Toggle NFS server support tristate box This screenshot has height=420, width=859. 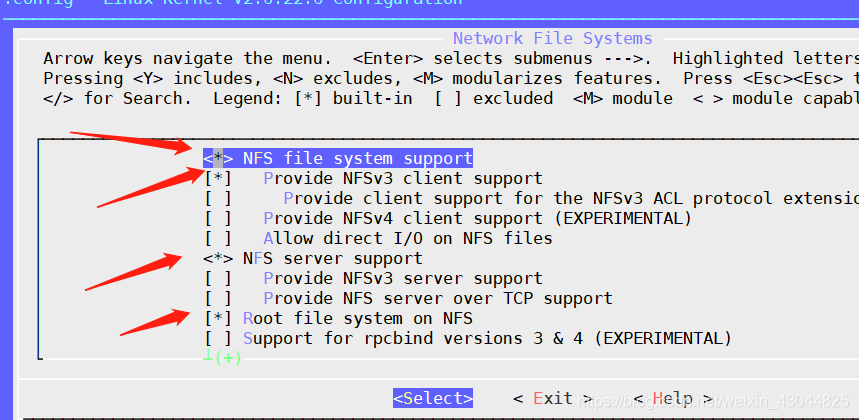tap(218, 258)
